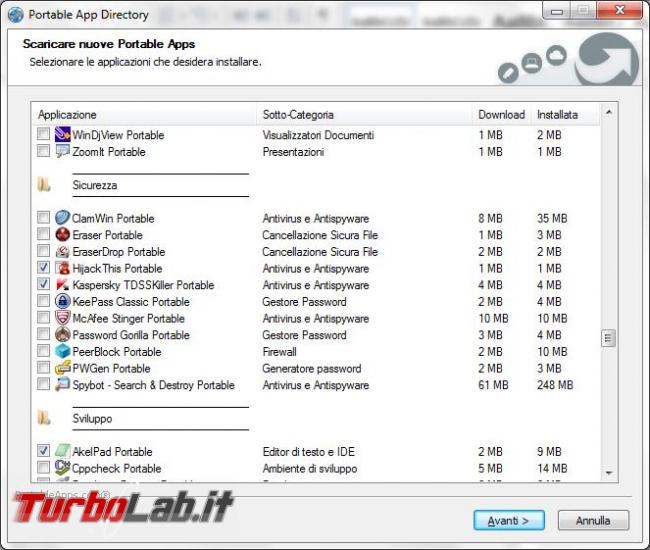This screenshot has width=650, height=550.
Task: Enable the ClamWin Portable checkbox
Action: tap(43, 217)
